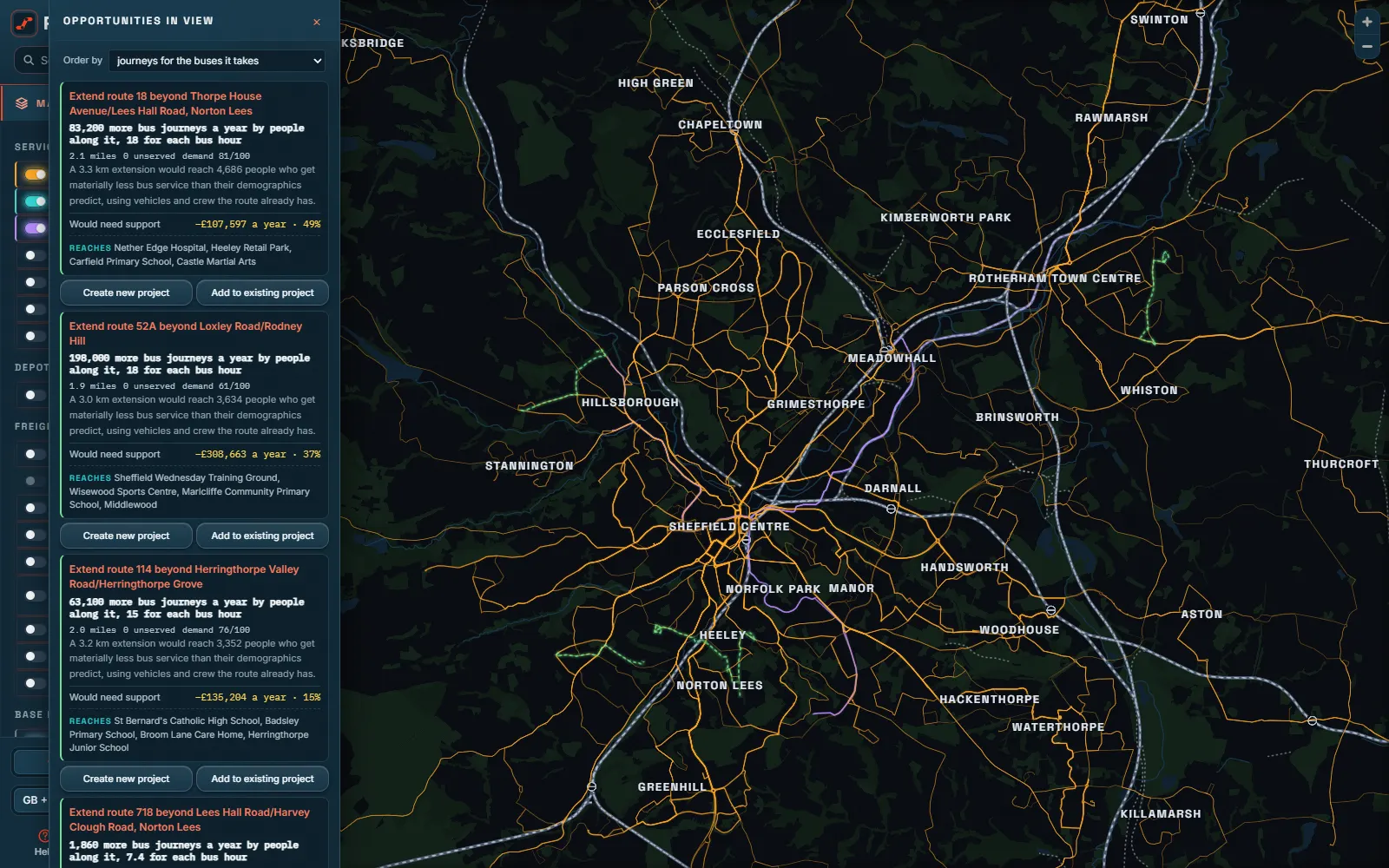Click the Stannington map label

530,466
